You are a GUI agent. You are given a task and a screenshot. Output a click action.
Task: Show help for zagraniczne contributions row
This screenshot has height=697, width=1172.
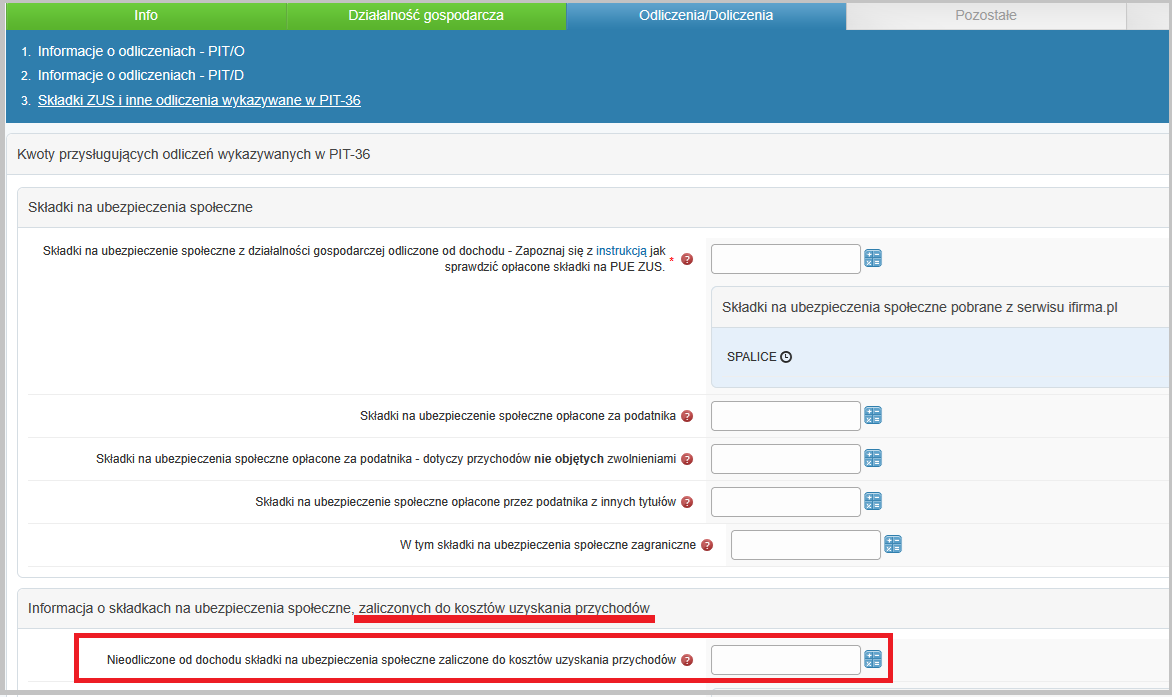pos(707,545)
